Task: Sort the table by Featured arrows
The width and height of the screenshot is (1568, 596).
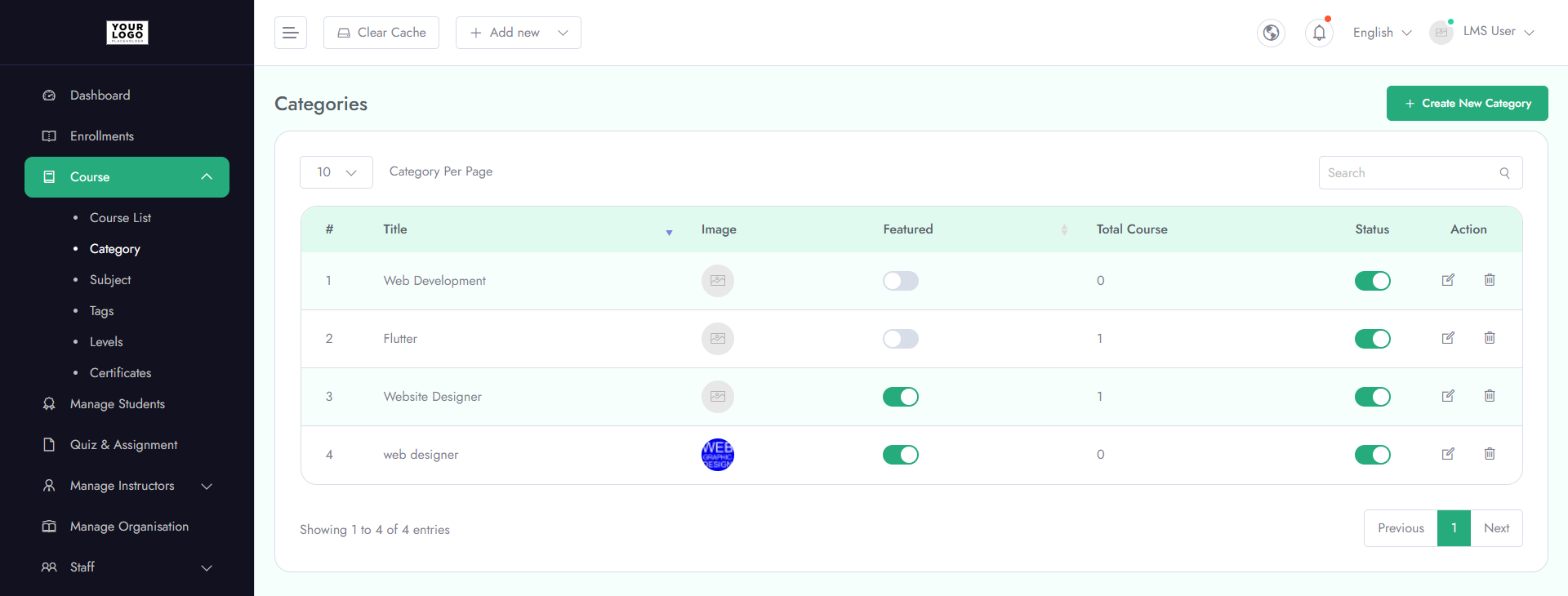Action: 1064,229
